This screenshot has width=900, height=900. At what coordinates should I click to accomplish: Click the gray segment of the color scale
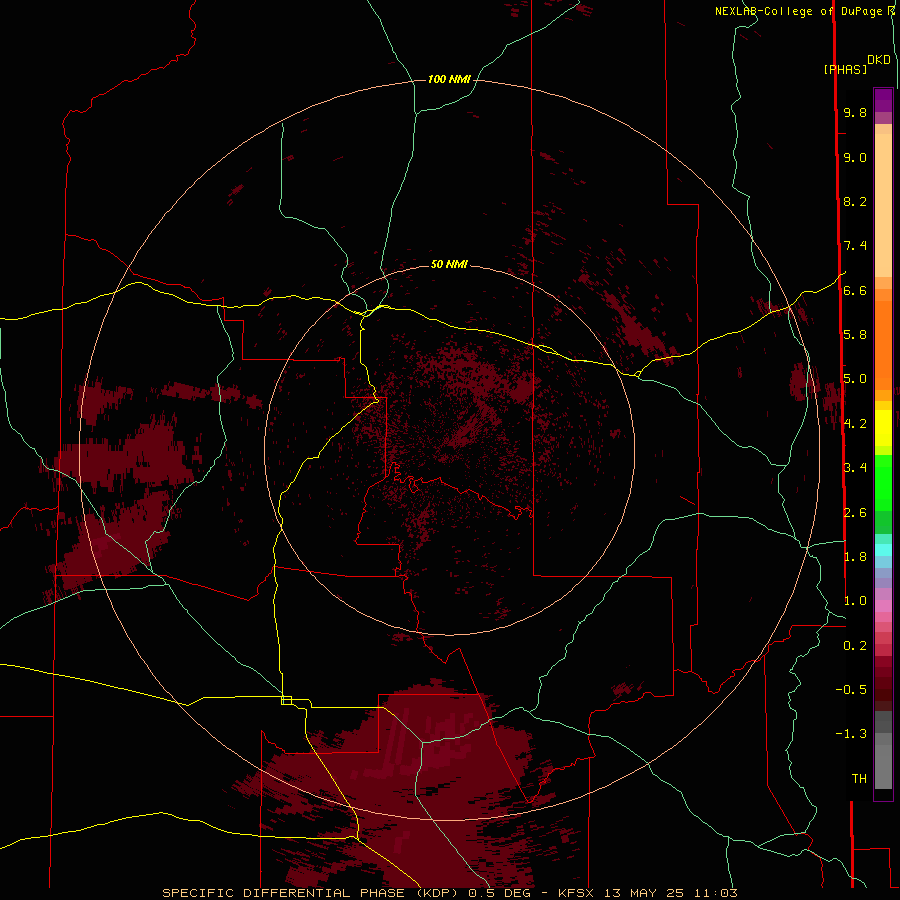(883, 750)
